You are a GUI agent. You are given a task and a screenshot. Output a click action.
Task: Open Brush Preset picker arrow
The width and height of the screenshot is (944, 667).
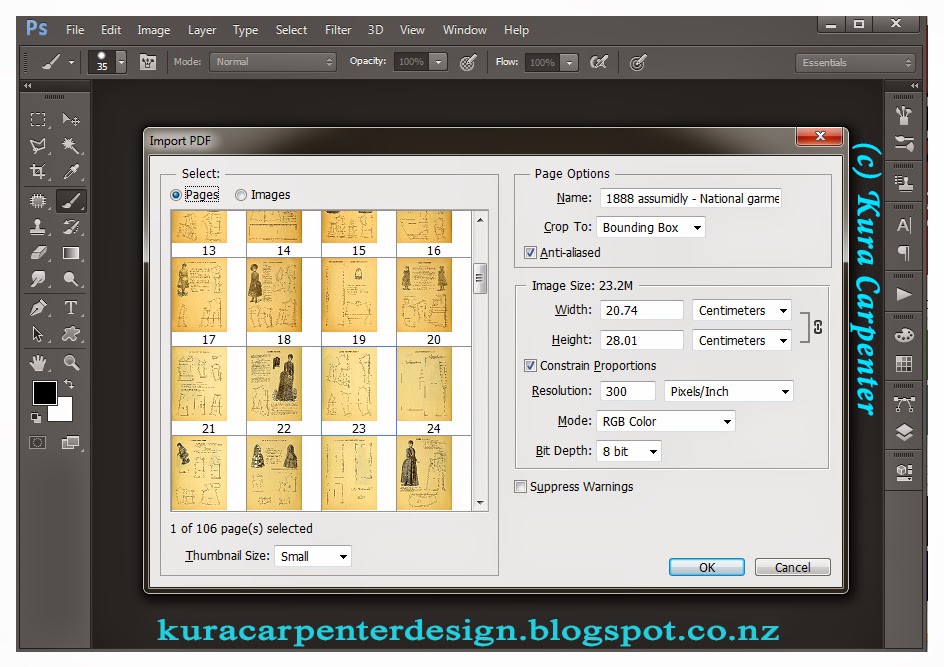121,62
